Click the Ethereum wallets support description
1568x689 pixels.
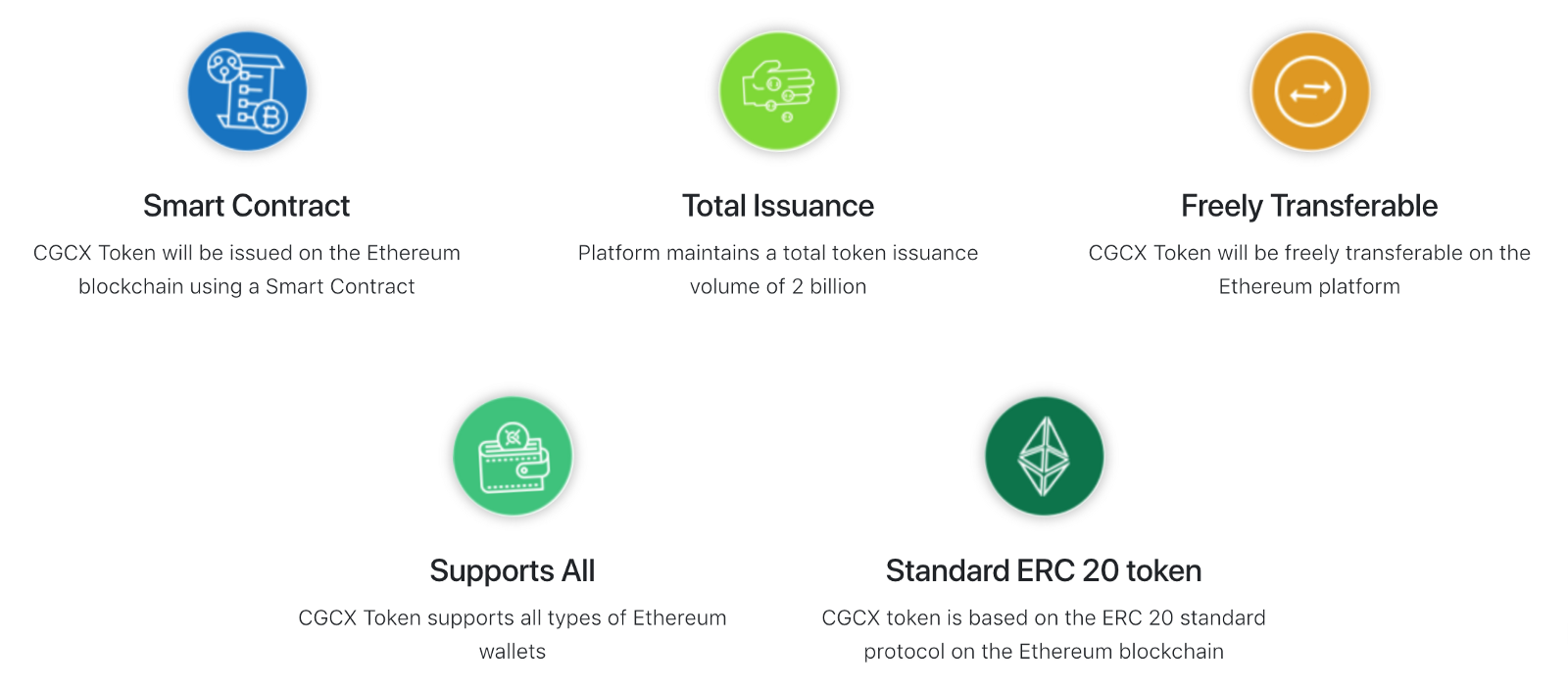coord(513,634)
